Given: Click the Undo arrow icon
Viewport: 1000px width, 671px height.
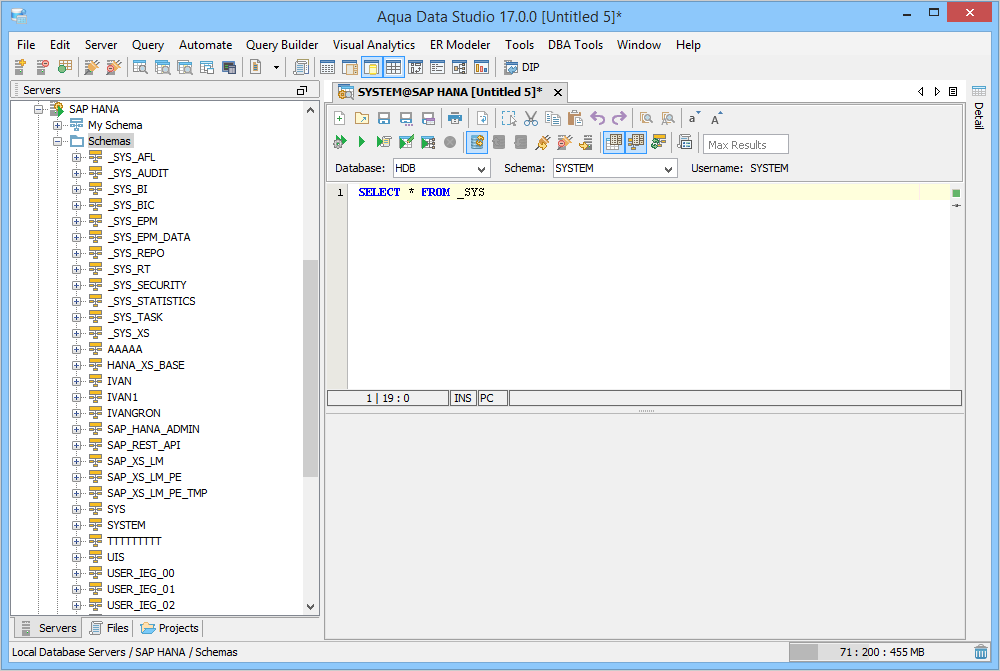Looking at the screenshot, I should [598, 119].
